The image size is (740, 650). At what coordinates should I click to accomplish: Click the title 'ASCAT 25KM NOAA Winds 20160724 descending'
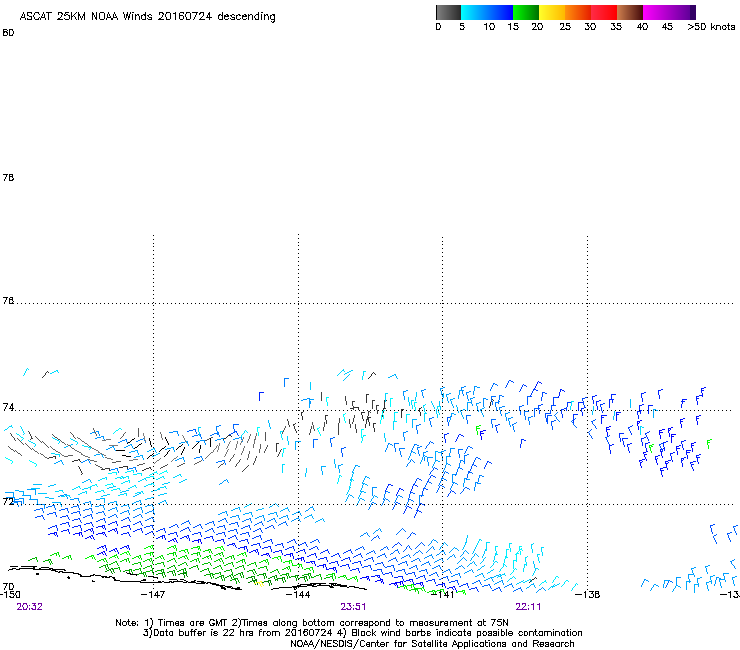pos(147,17)
